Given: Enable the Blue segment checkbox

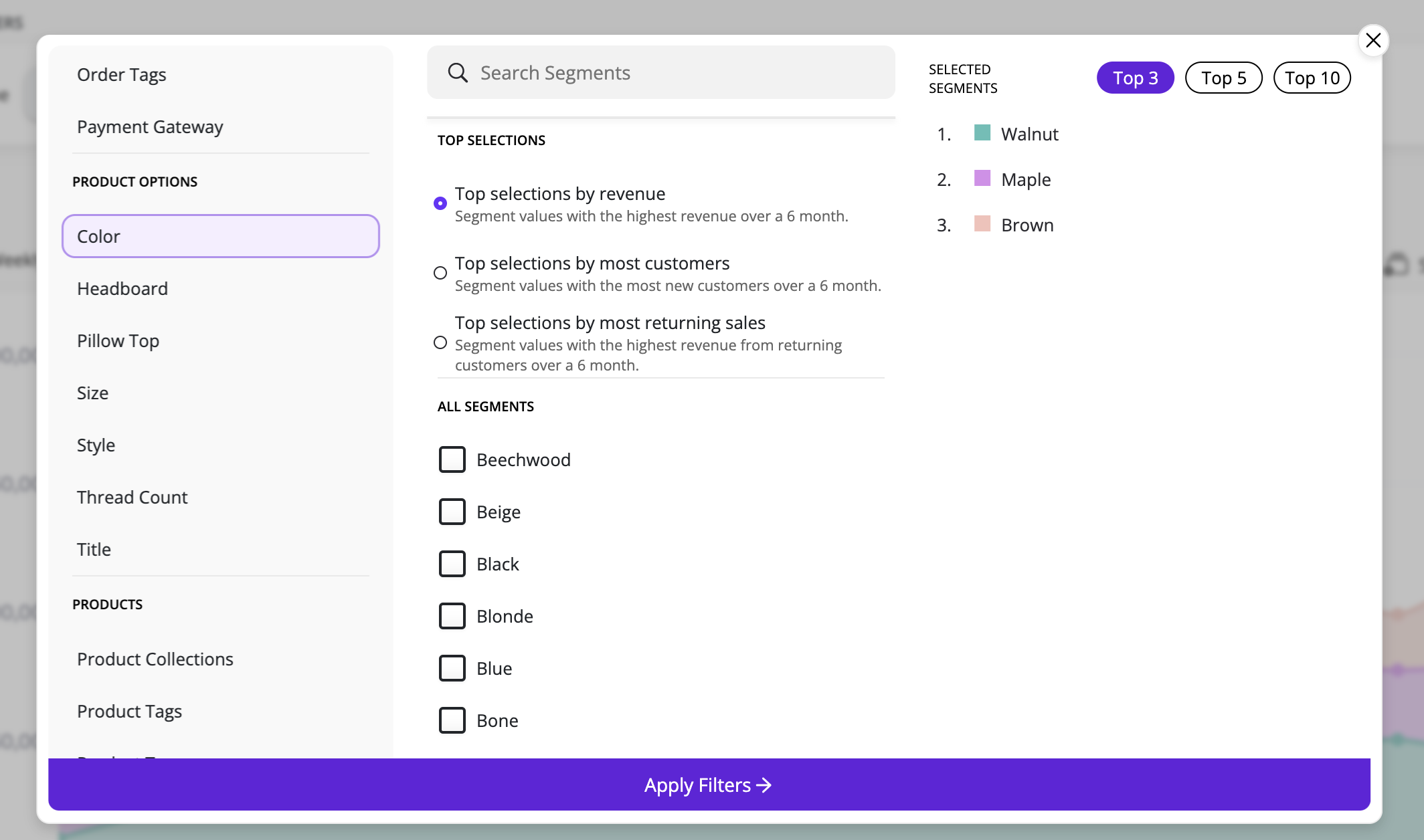Looking at the screenshot, I should pyautogui.click(x=452, y=668).
